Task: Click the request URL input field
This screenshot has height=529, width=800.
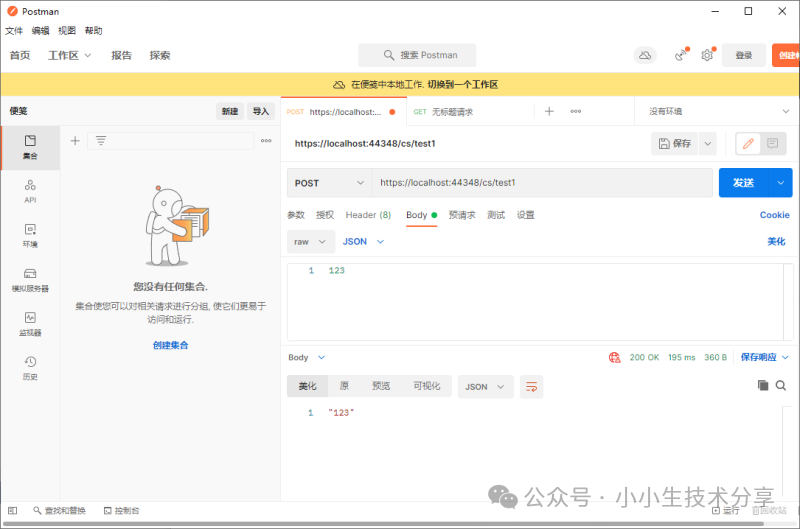Action: coord(540,183)
